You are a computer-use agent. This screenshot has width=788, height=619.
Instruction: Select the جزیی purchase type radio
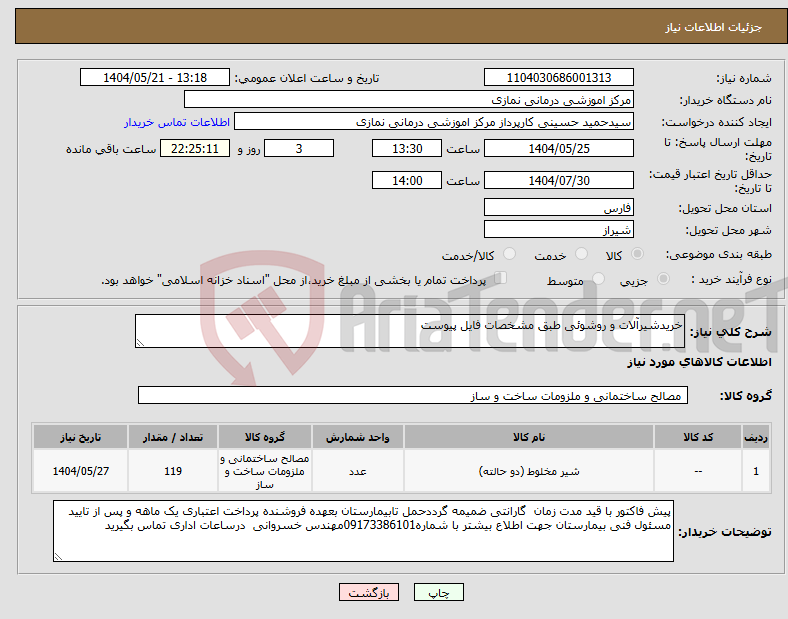(663, 278)
